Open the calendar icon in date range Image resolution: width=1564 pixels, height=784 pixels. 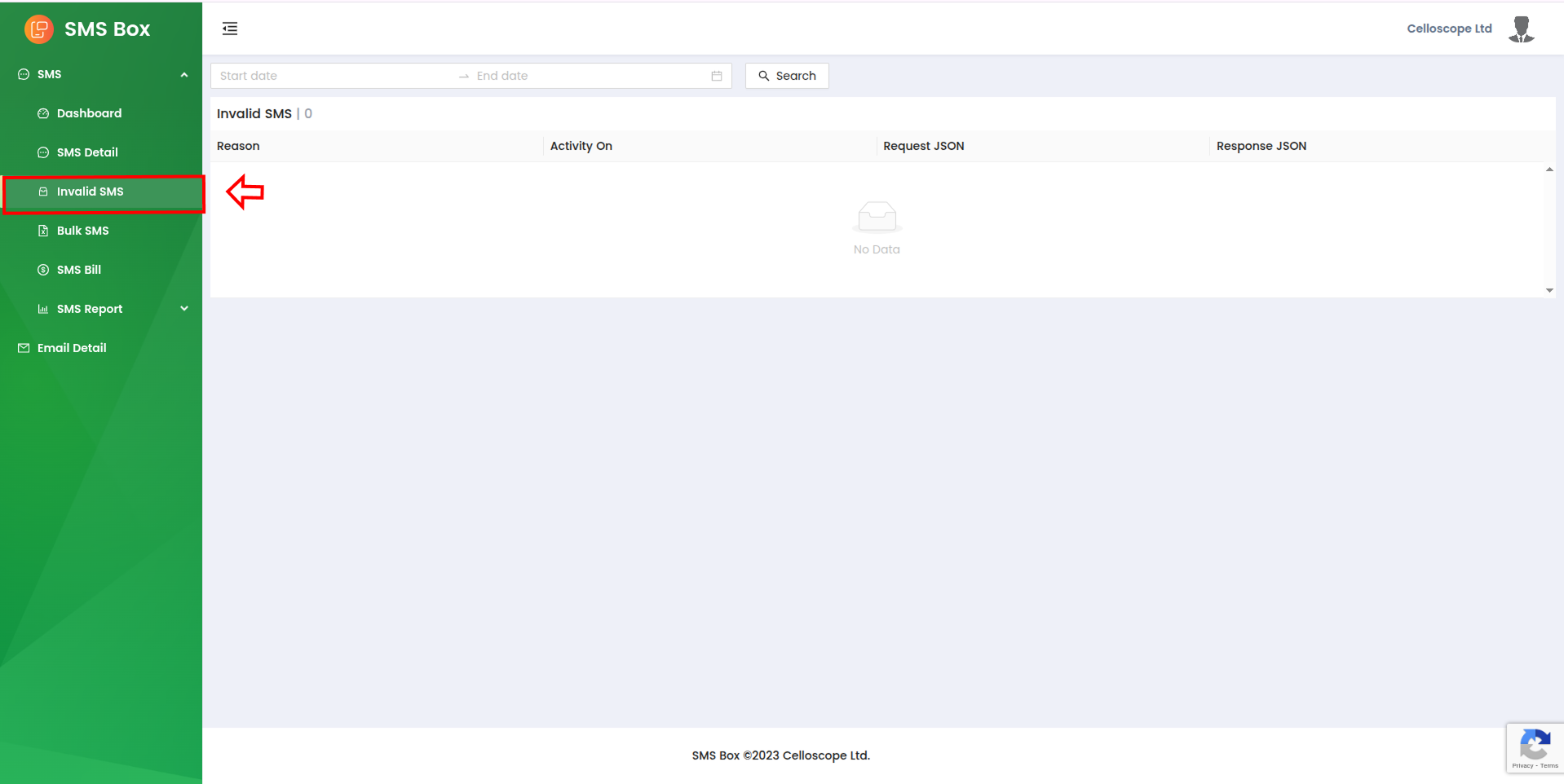click(x=717, y=76)
